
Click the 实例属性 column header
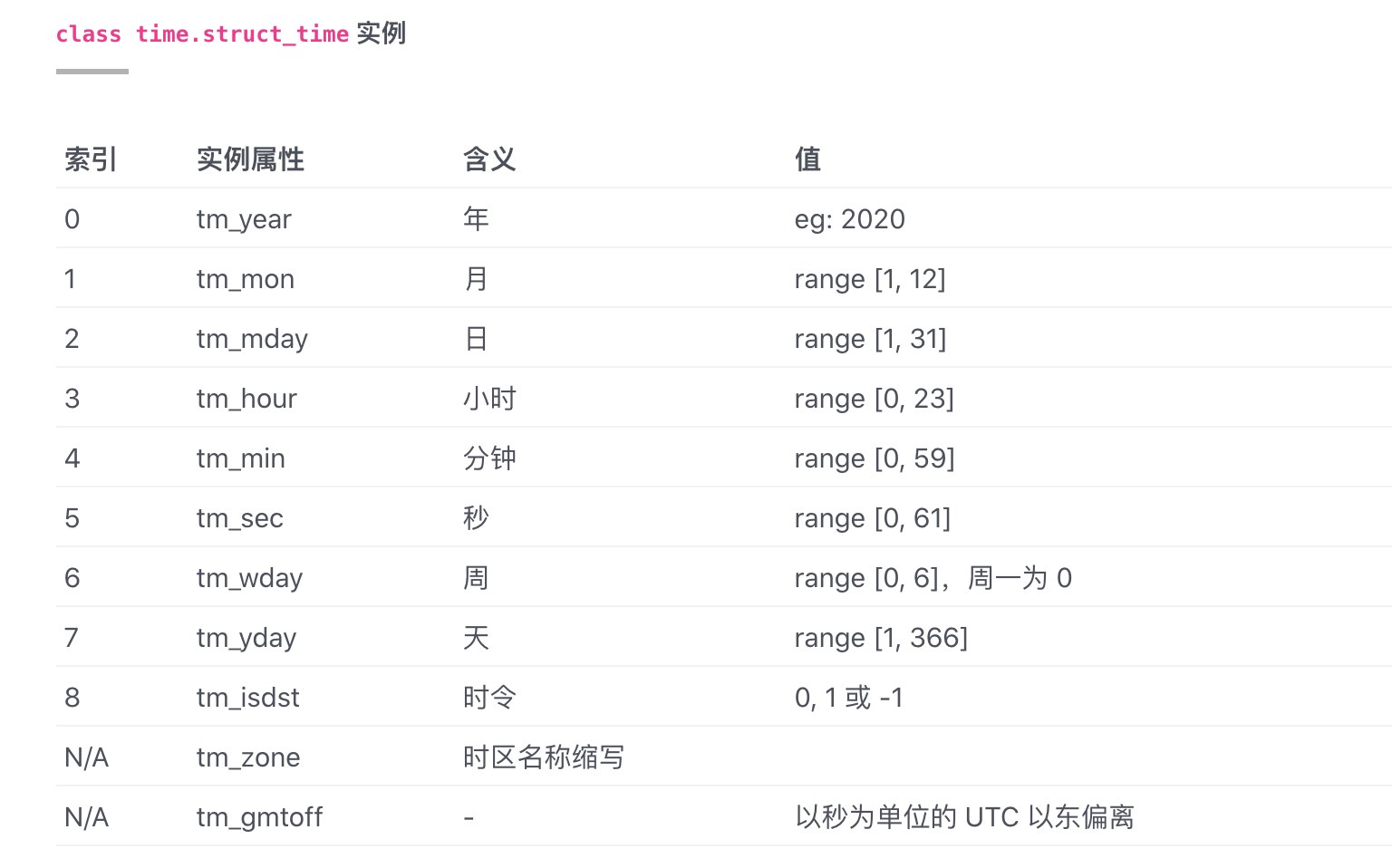tap(250, 159)
